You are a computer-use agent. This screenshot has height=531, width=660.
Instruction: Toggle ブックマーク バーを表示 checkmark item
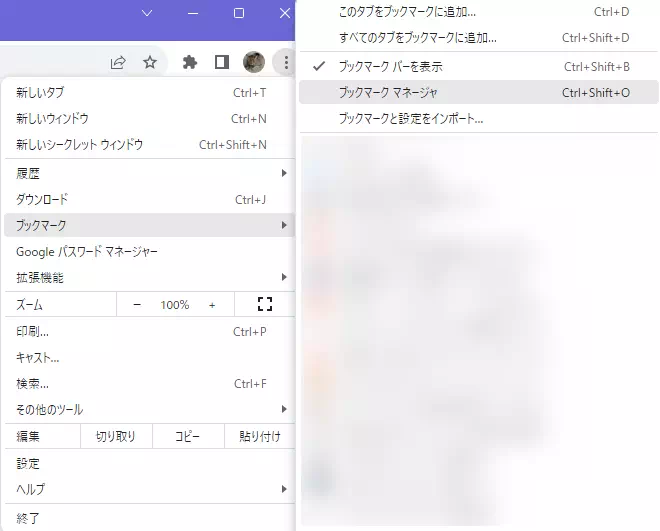click(390, 66)
